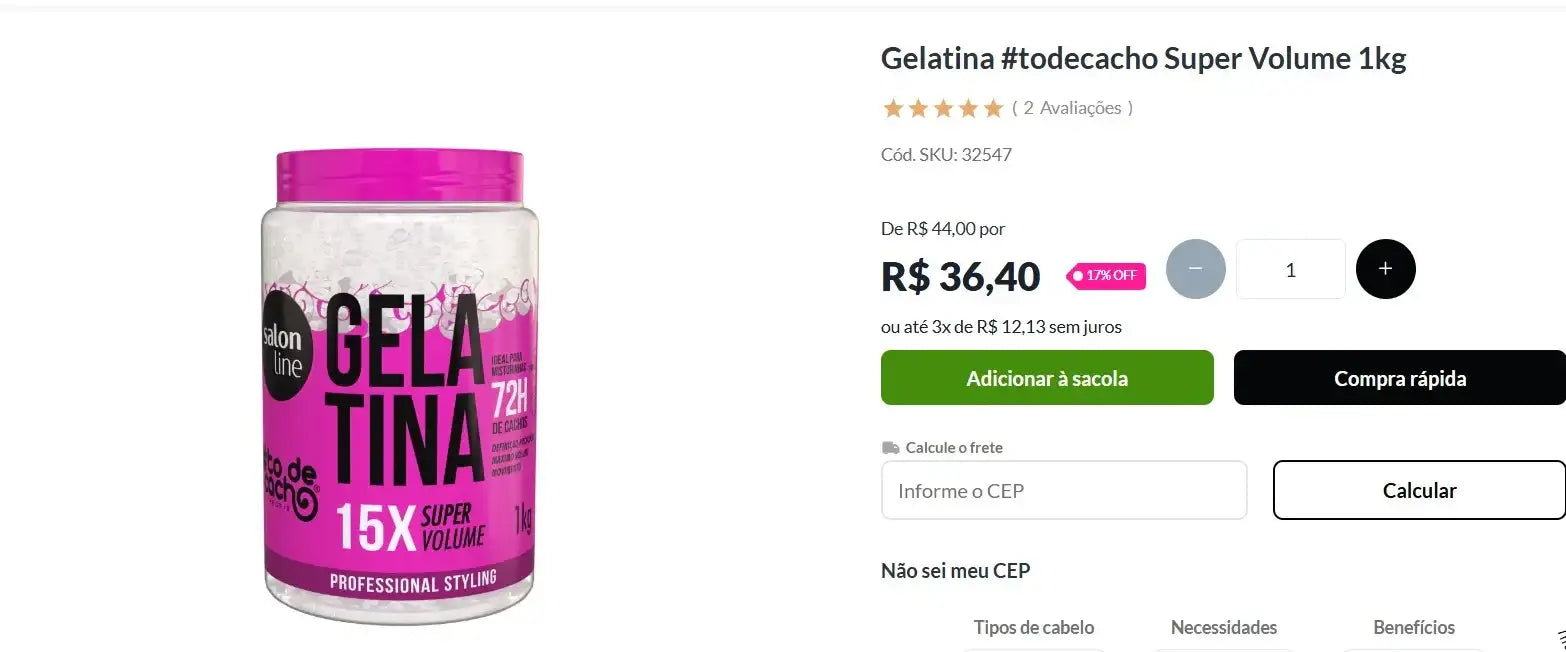1566x652 pixels.
Task: Select the Necessidades tab
Action: (x=1224, y=628)
